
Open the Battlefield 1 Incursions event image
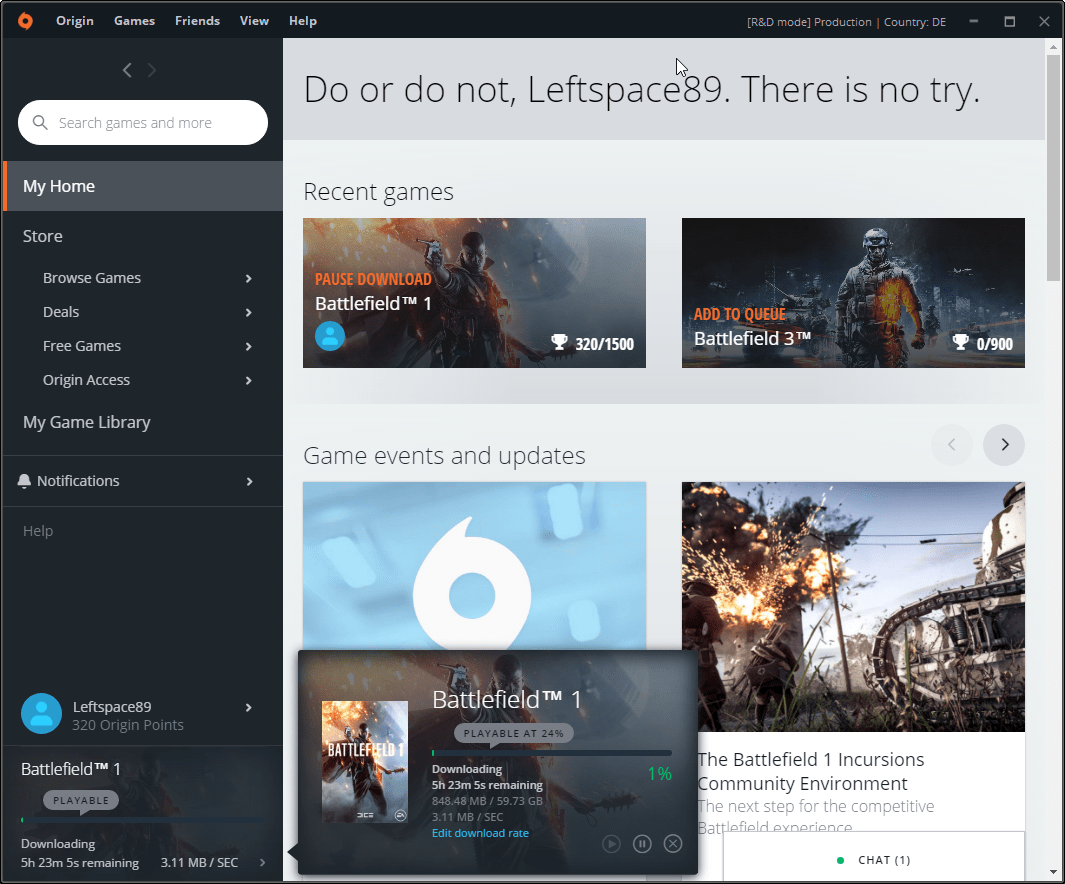coord(853,607)
